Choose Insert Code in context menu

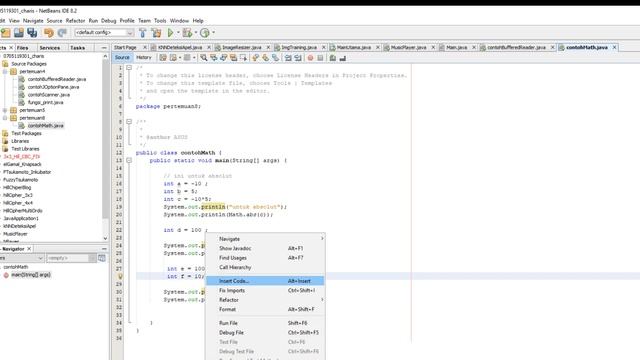(x=265, y=281)
